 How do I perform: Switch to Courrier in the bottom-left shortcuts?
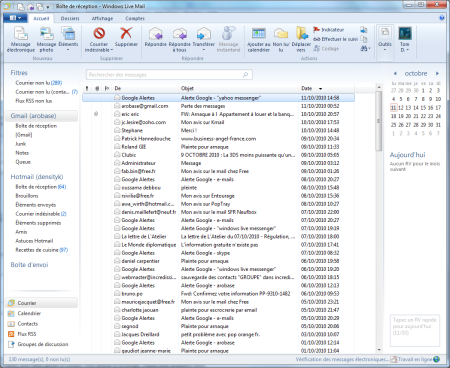click(42, 303)
